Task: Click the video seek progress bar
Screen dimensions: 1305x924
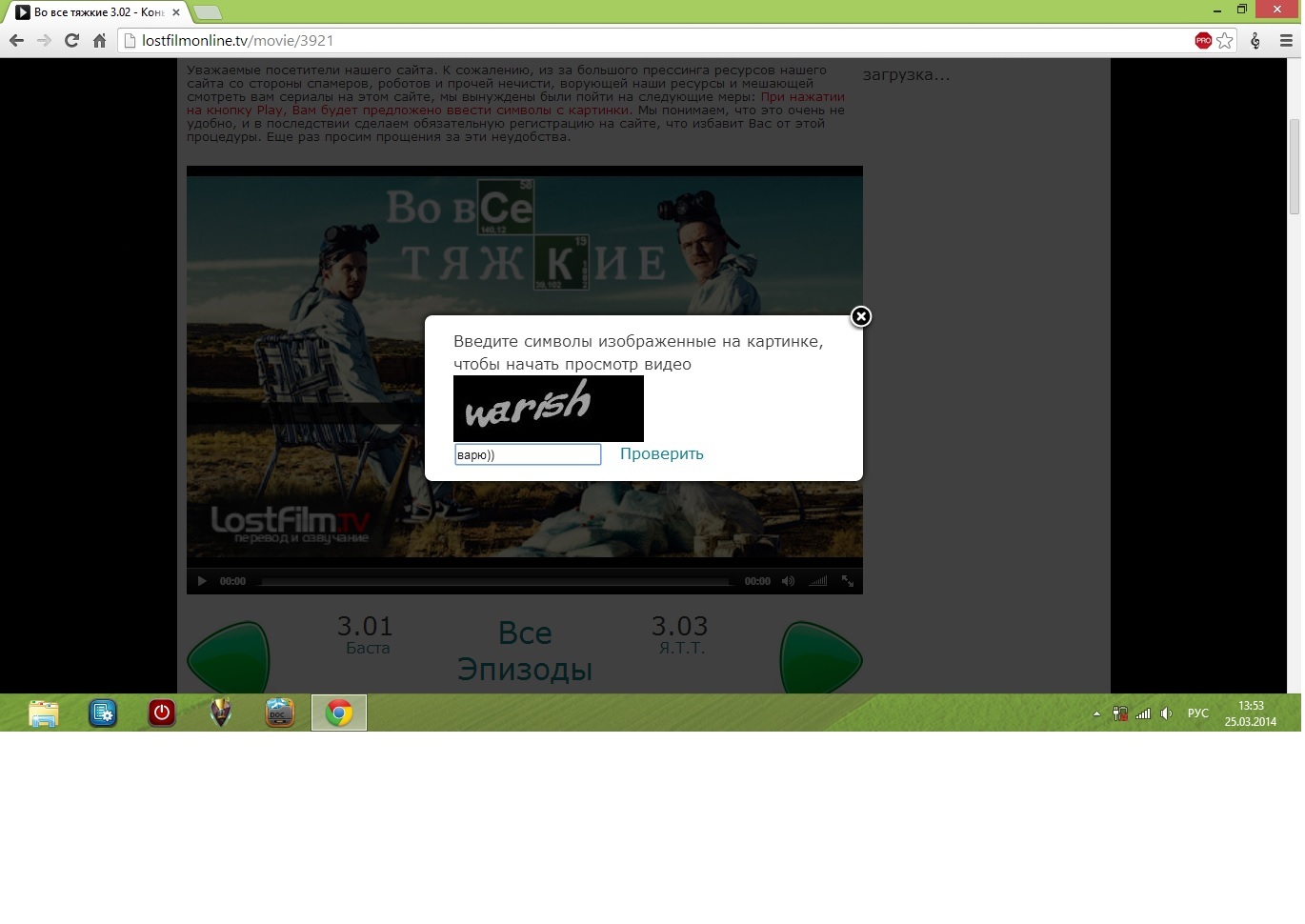Action: [x=495, y=581]
